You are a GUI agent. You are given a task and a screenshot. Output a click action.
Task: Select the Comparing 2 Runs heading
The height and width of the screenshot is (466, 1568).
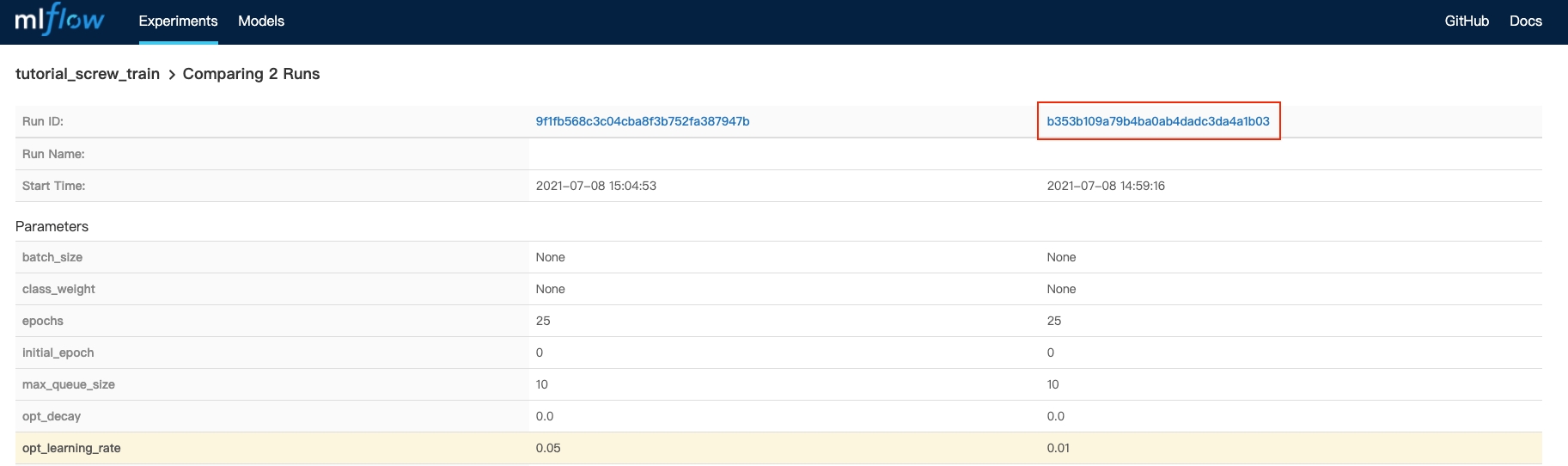pyautogui.click(x=251, y=74)
